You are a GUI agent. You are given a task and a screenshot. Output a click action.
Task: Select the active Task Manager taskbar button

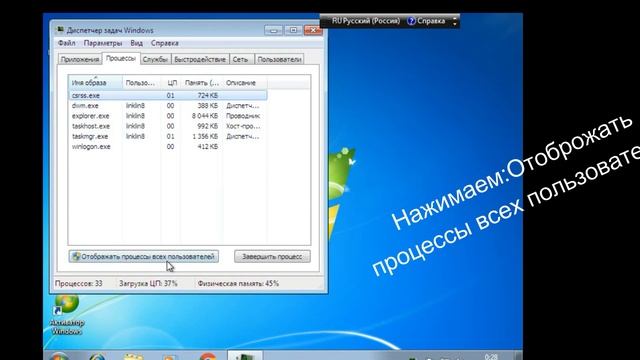tap(244, 356)
